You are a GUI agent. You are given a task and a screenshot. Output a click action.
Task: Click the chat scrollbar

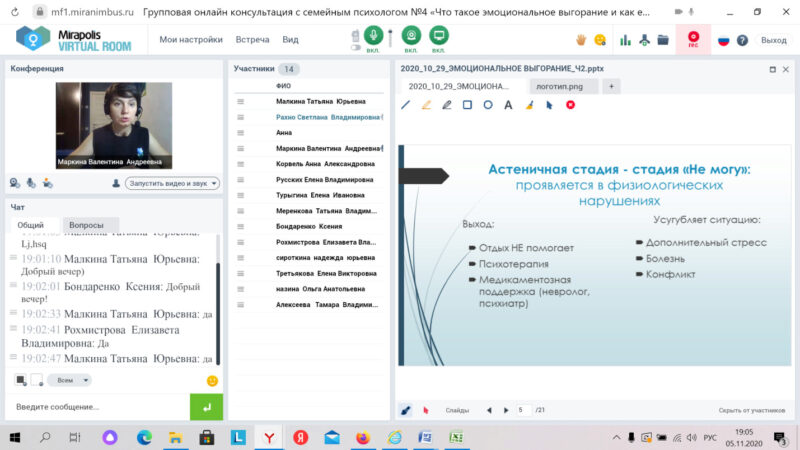(x=218, y=313)
